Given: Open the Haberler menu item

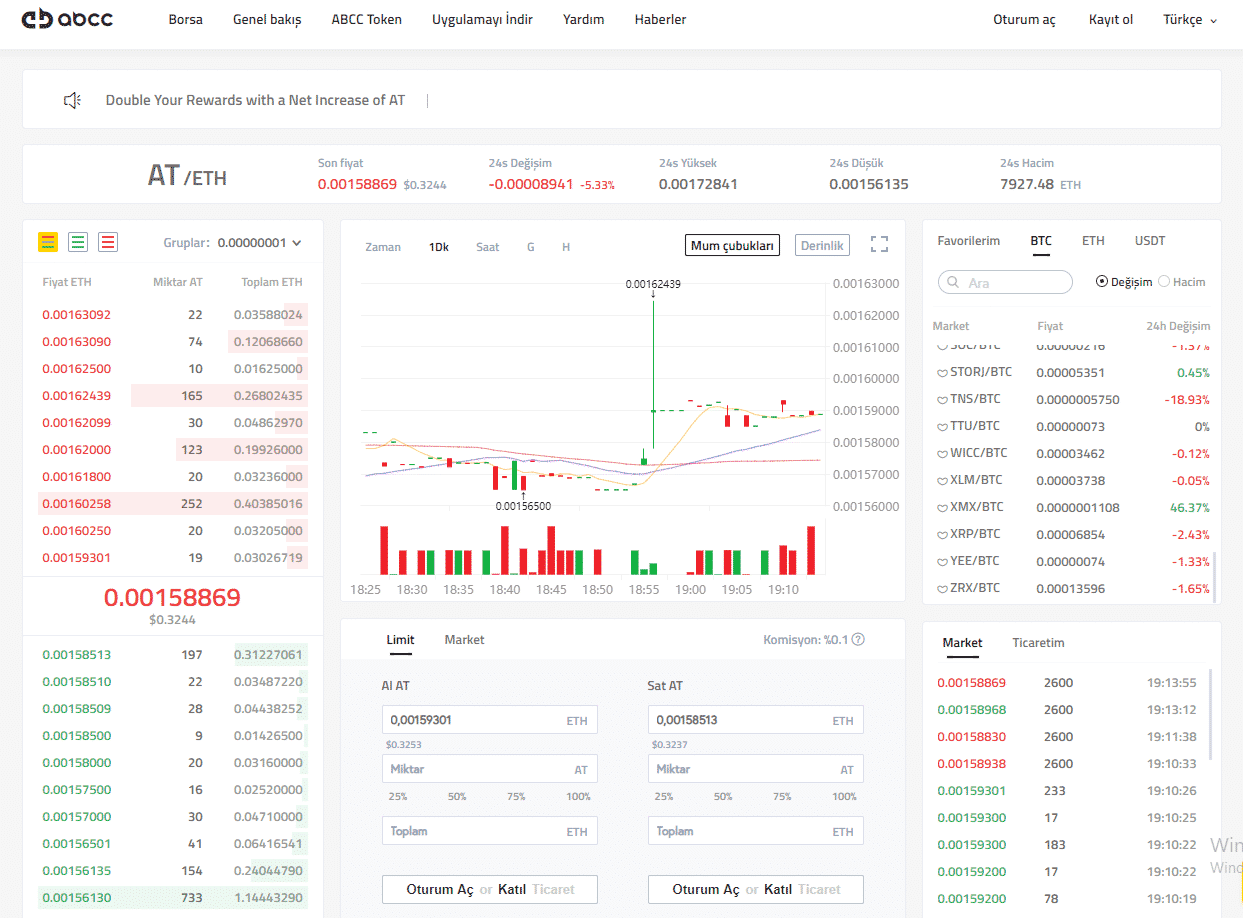Looking at the screenshot, I should click(660, 19).
